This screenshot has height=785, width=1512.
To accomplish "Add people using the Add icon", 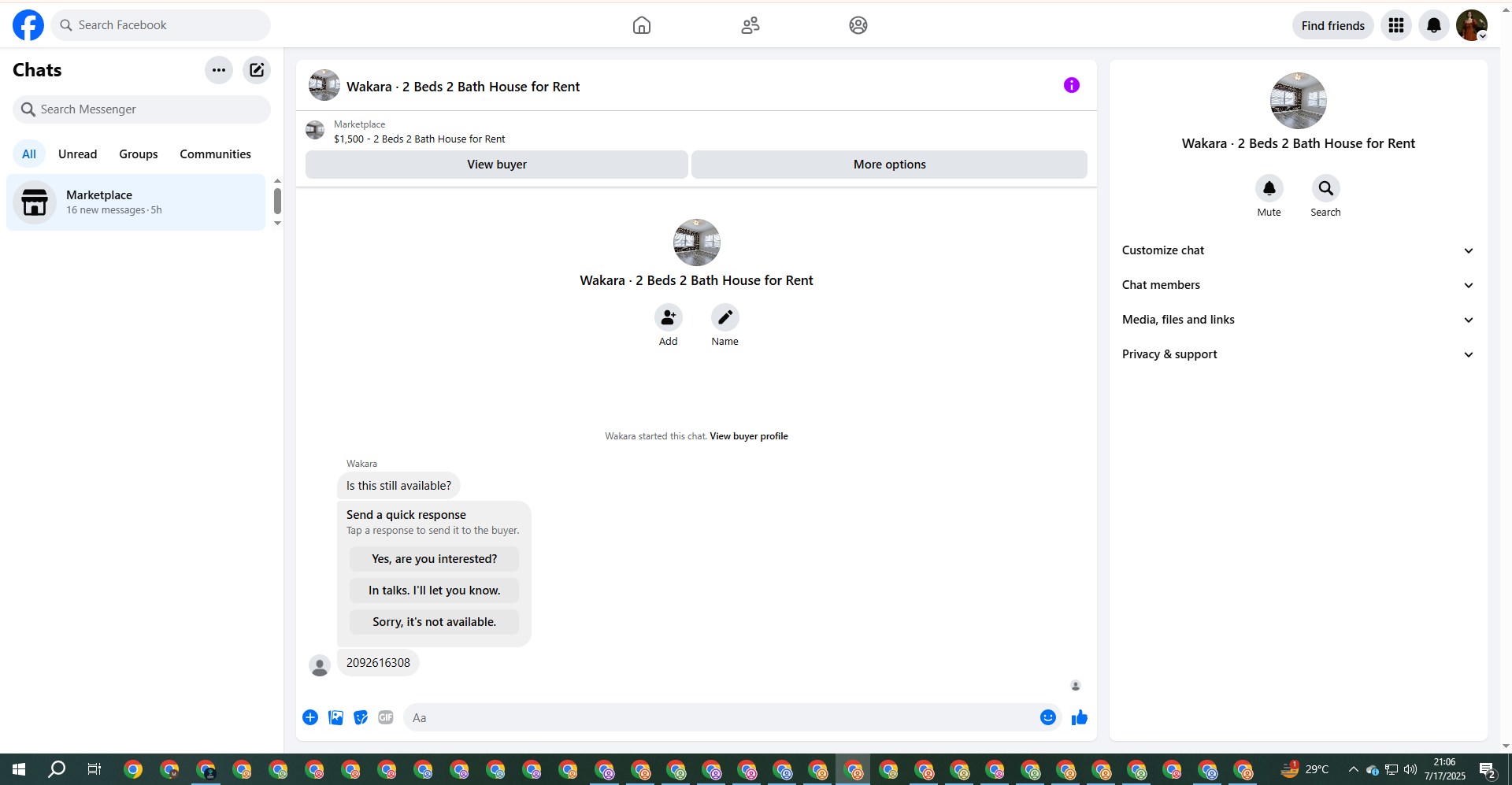I will pos(669,317).
